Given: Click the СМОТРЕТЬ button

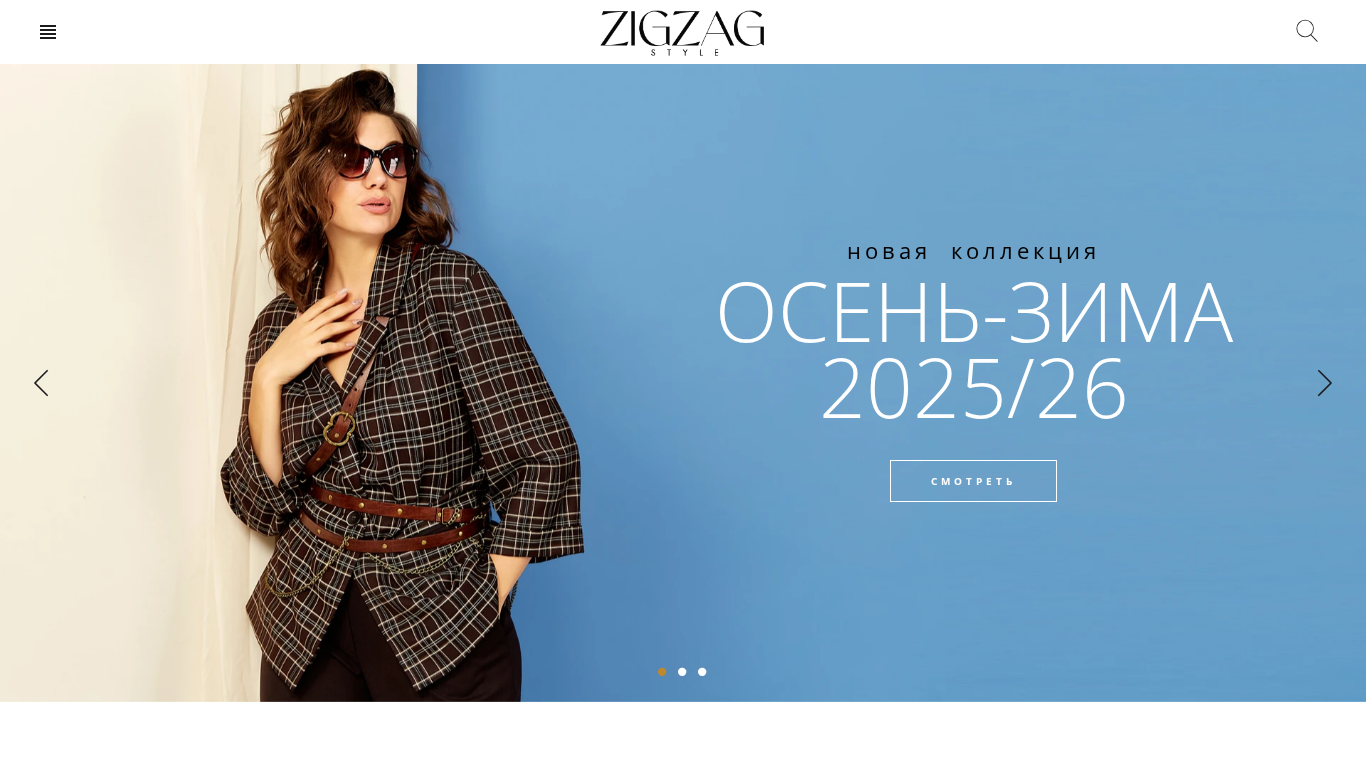Looking at the screenshot, I should tap(973, 481).
